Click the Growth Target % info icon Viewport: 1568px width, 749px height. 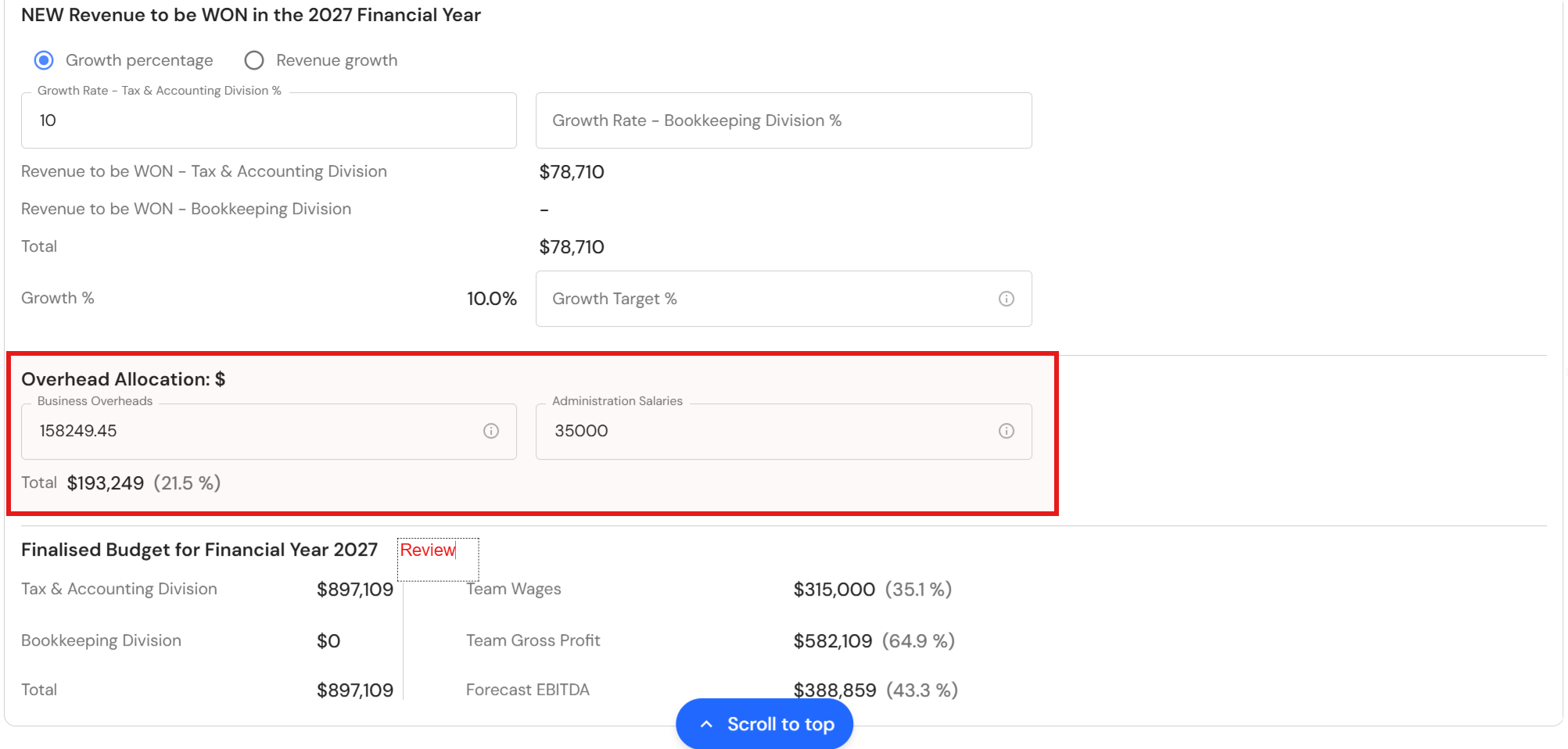point(1006,299)
